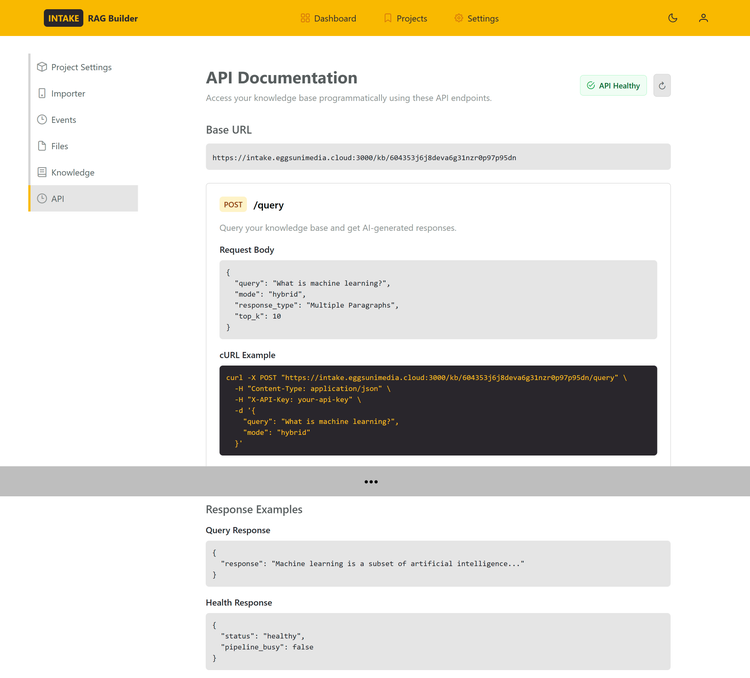Open the Dashboard nav item
Image resolution: width=750 pixels, height=678 pixels.
[x=328, y=18]
